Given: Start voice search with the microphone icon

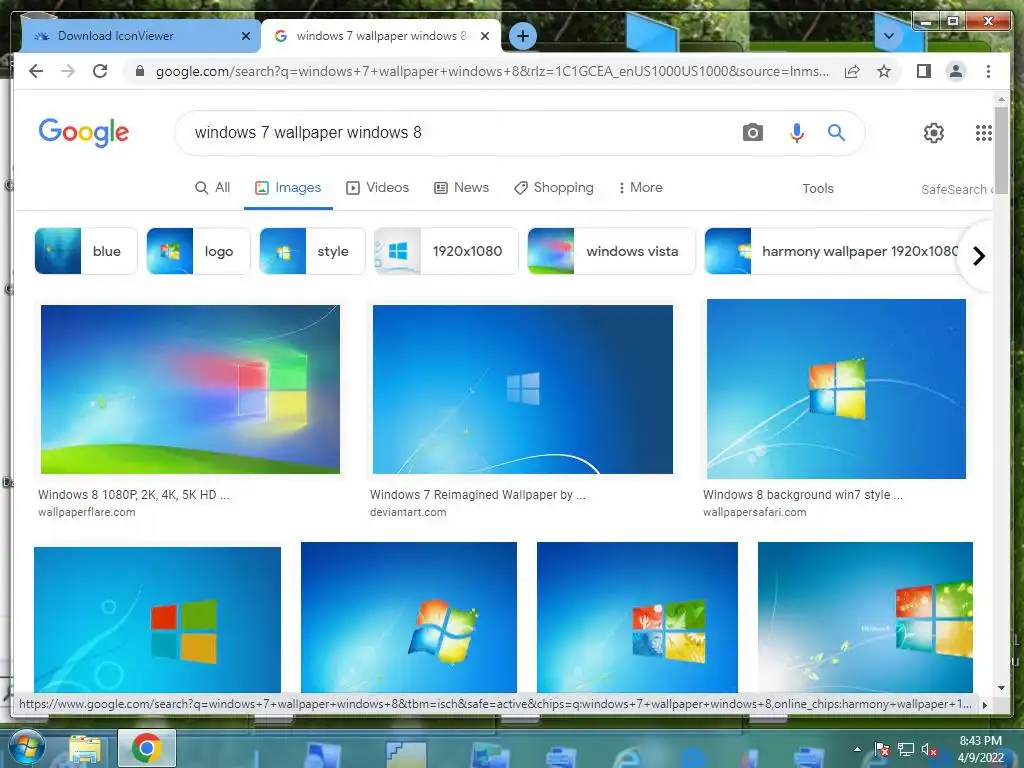Looking at the screenshot, I should click(797, 133).
